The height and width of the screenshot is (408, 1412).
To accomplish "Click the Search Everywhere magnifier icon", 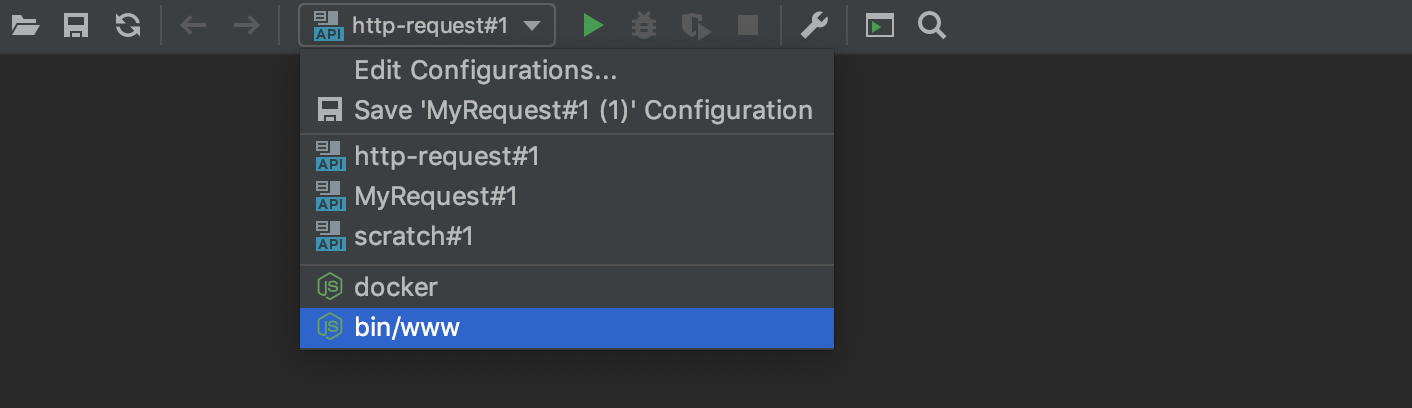I will tap(932, 26).
